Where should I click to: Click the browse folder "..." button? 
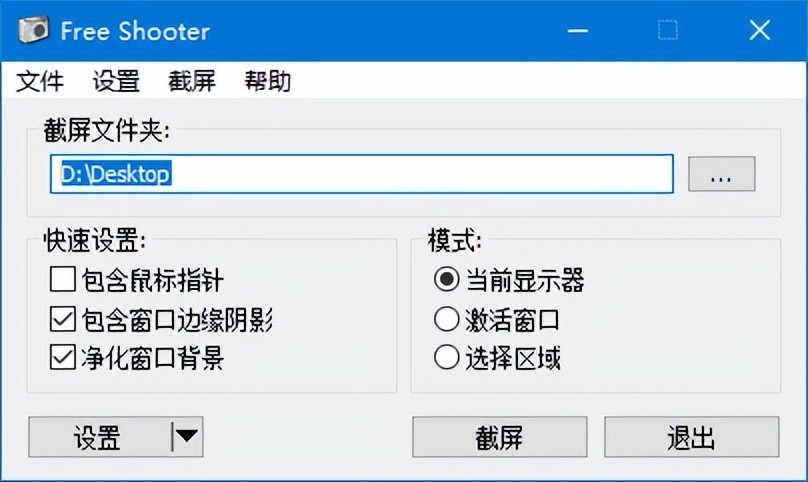tap(721, 174)
